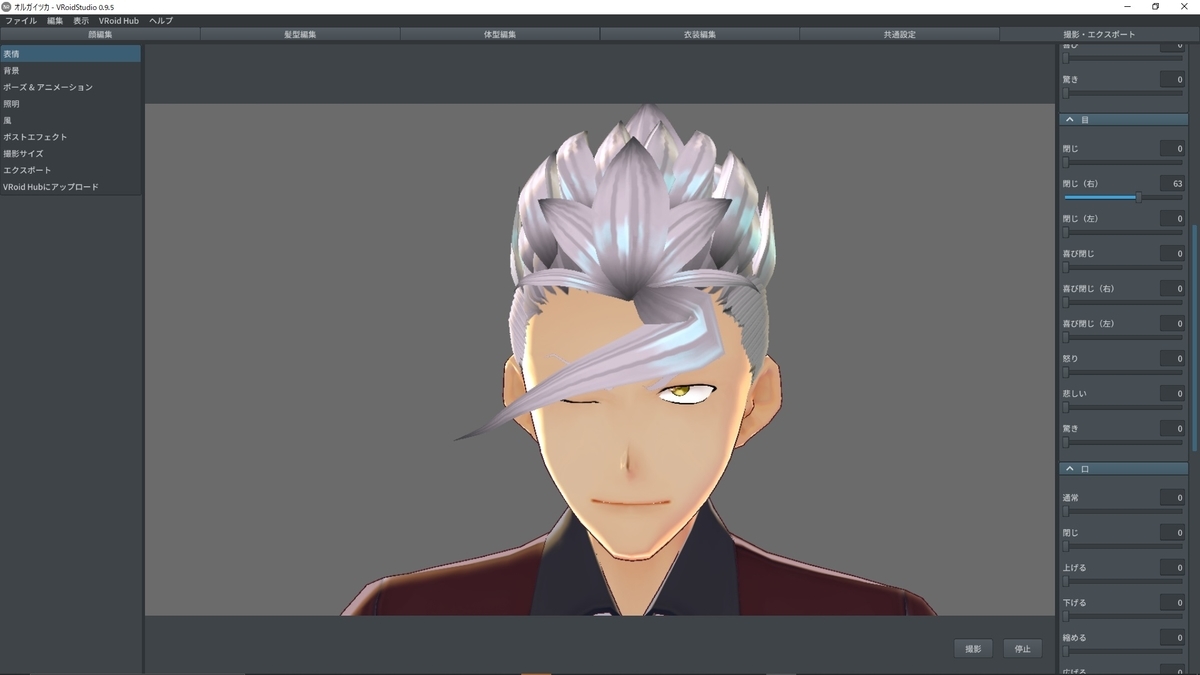Click the 驚き slider in 目 section

(1123, 442)
